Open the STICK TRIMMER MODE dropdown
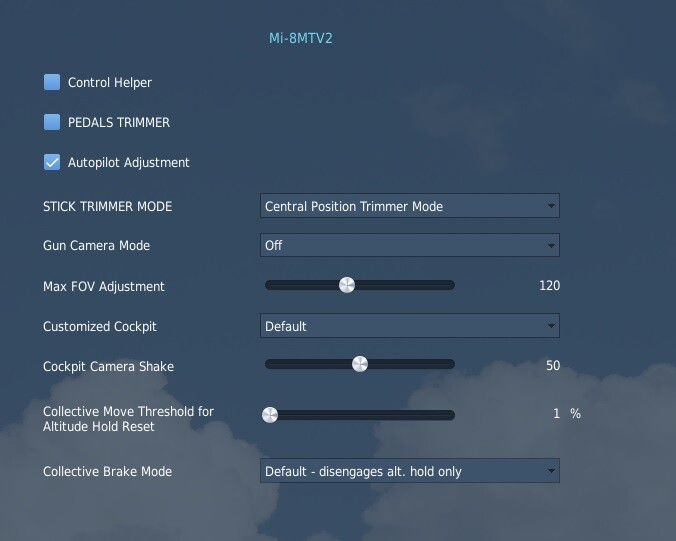The image size is (676, 541). [x=410, y=206]
